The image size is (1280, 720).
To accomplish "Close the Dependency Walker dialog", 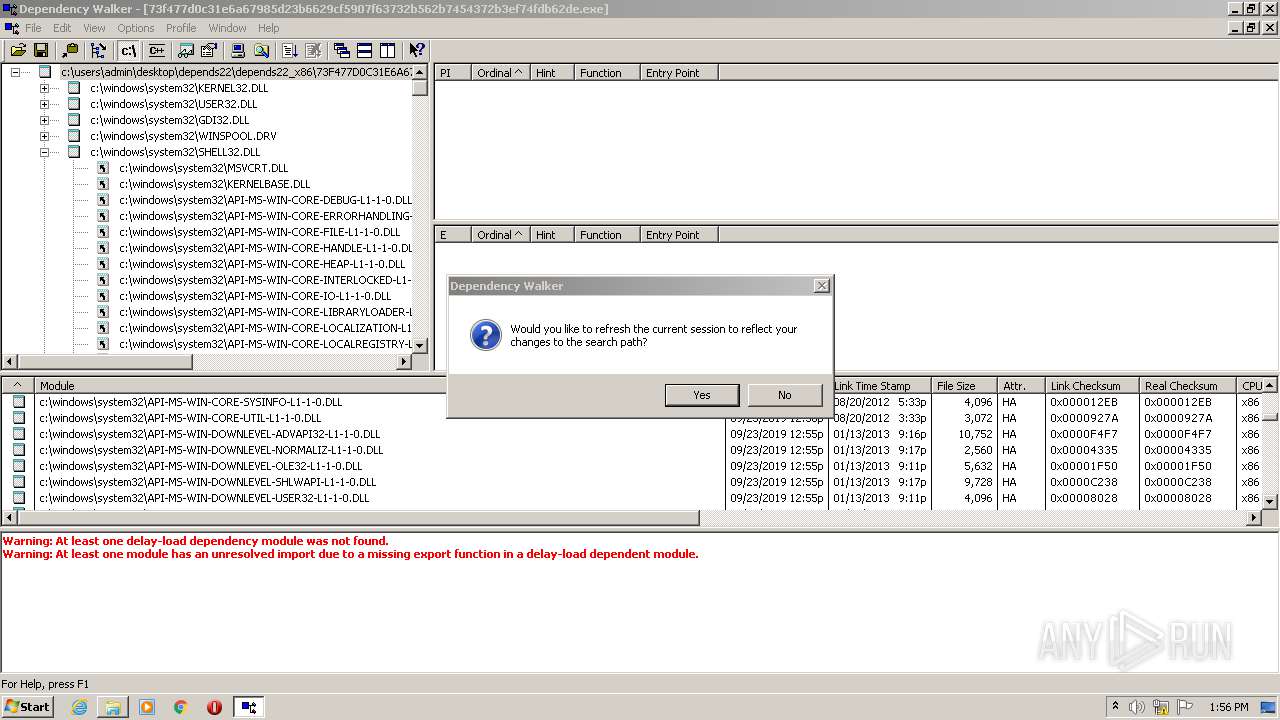I will 822,286.
